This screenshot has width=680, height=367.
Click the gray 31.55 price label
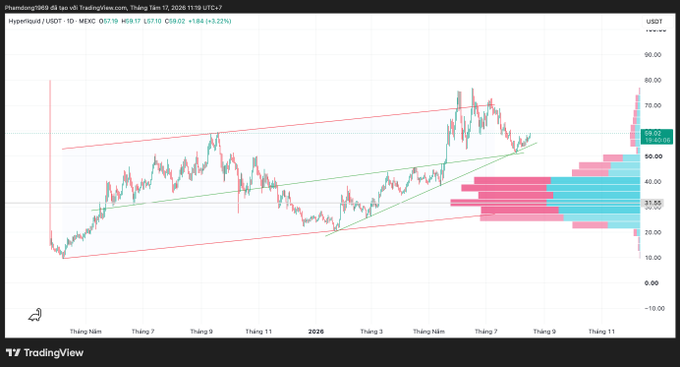[653, 203]
